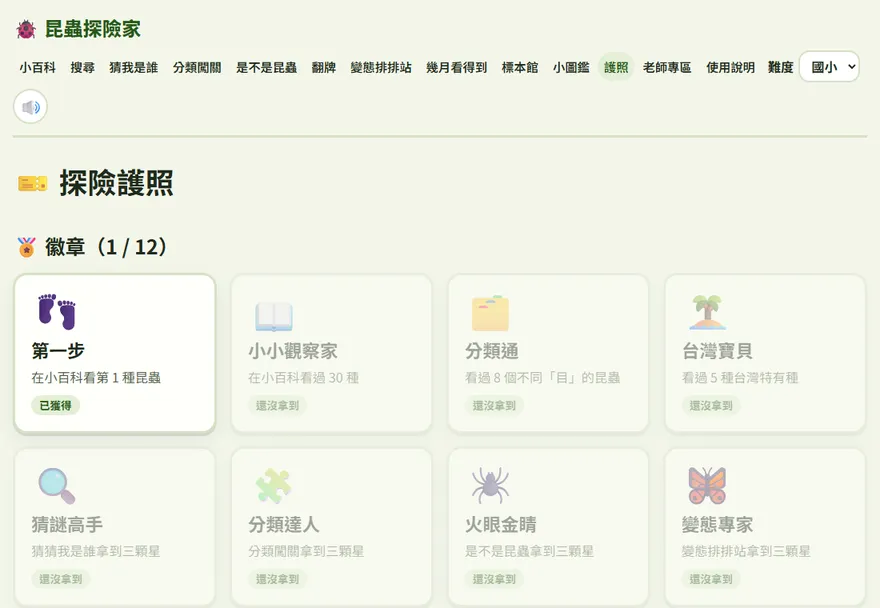Viewport: 880px width, 608px height.
Task: Click text 變態排排站拿到三顆星
Action: click(x=746, y=551)
